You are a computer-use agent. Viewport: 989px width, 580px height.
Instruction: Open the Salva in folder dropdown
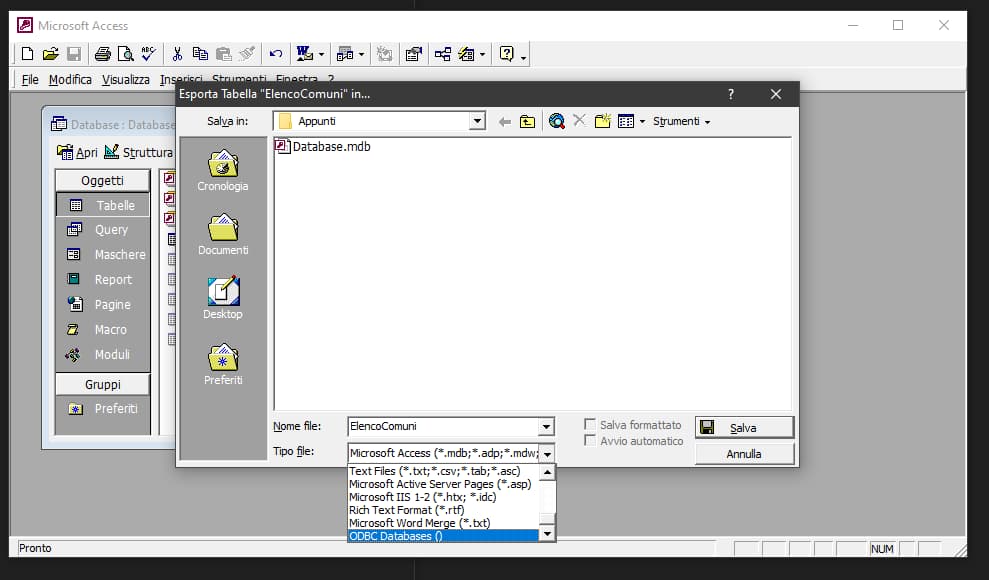click(477, 121)
